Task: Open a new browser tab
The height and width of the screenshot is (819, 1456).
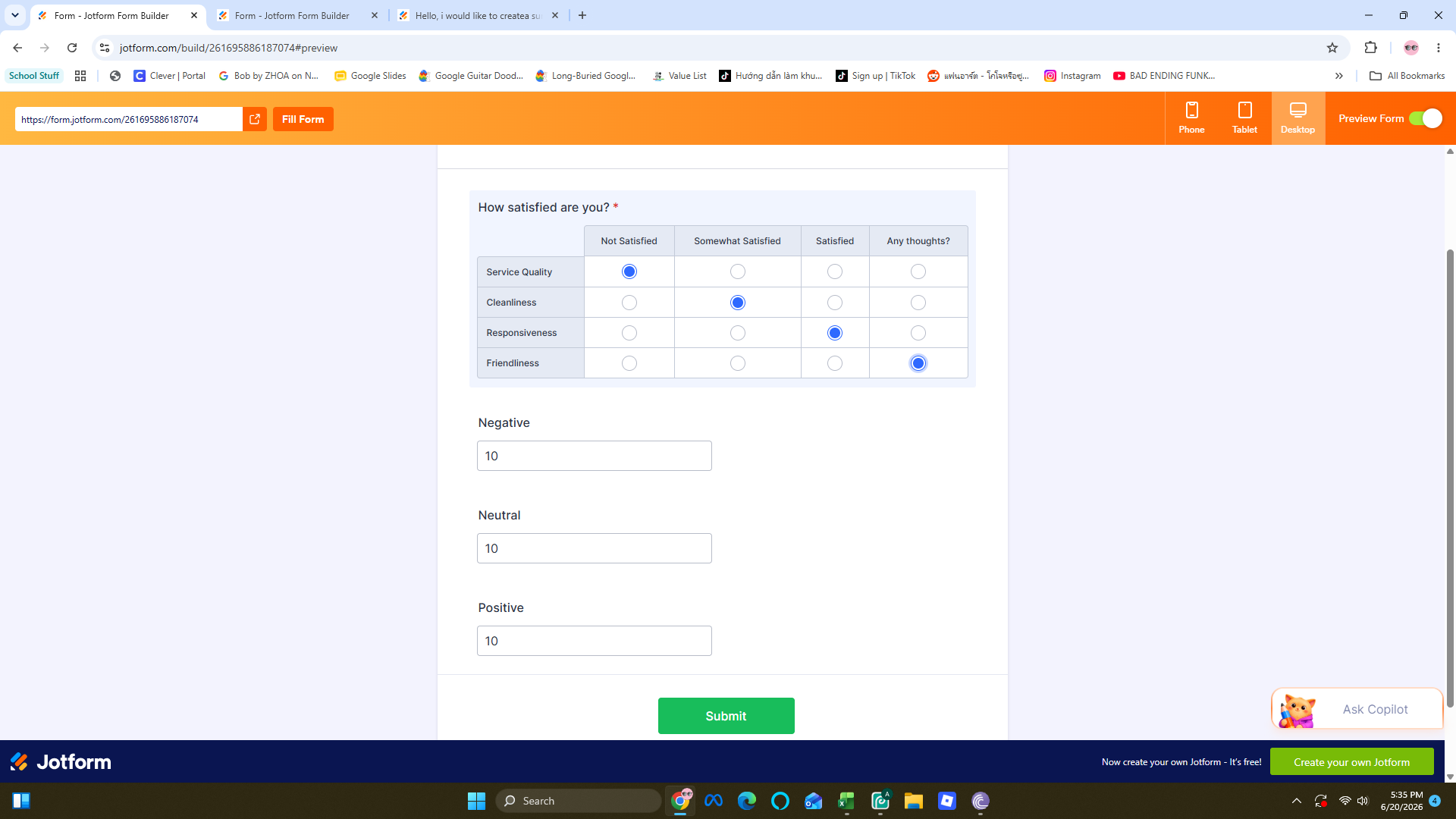Action: [582, 15]
